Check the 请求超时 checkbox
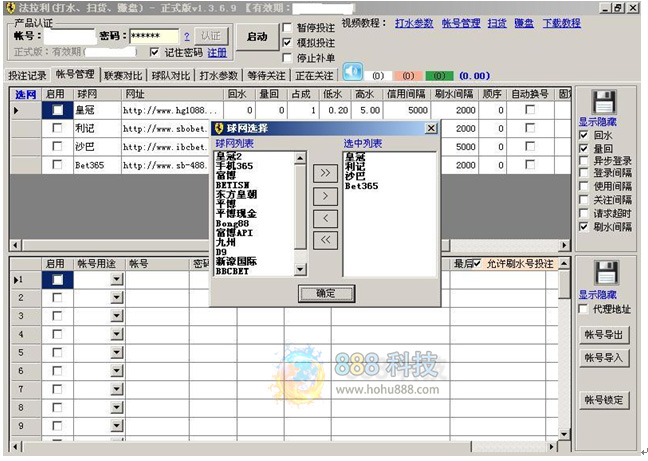The width and height of the screenshot is (648, 461). 584,214
